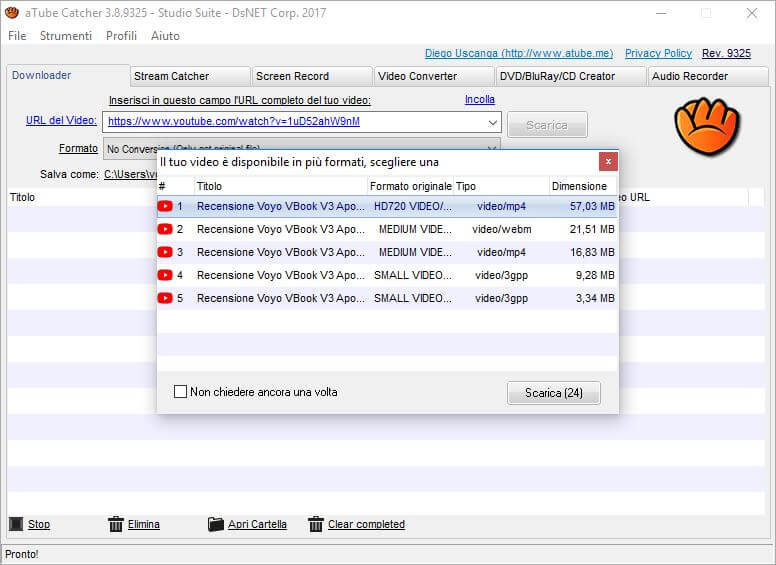The width and height of the screenshot is (776, 565).
Task: Click the Incolla paste link
Action: 480,99
